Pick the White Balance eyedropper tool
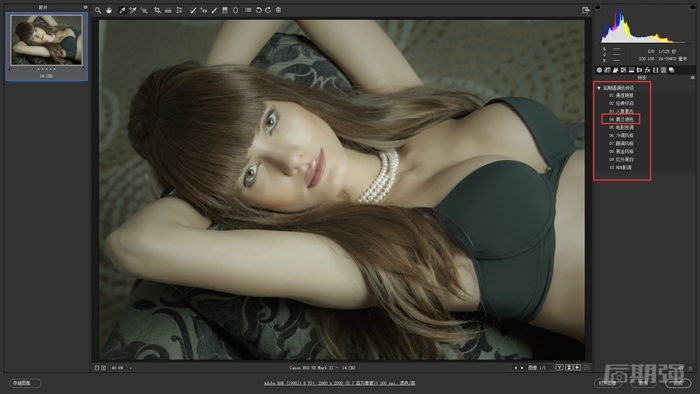Screen dimensions: 700x394 (x=122, y=10)
